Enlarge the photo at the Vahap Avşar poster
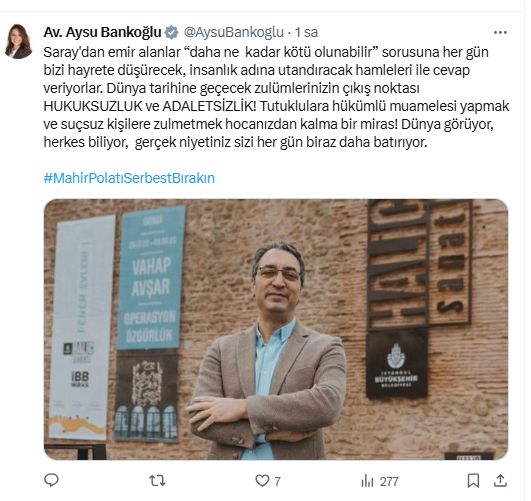 pyautogui.click(x=150, y=278)
